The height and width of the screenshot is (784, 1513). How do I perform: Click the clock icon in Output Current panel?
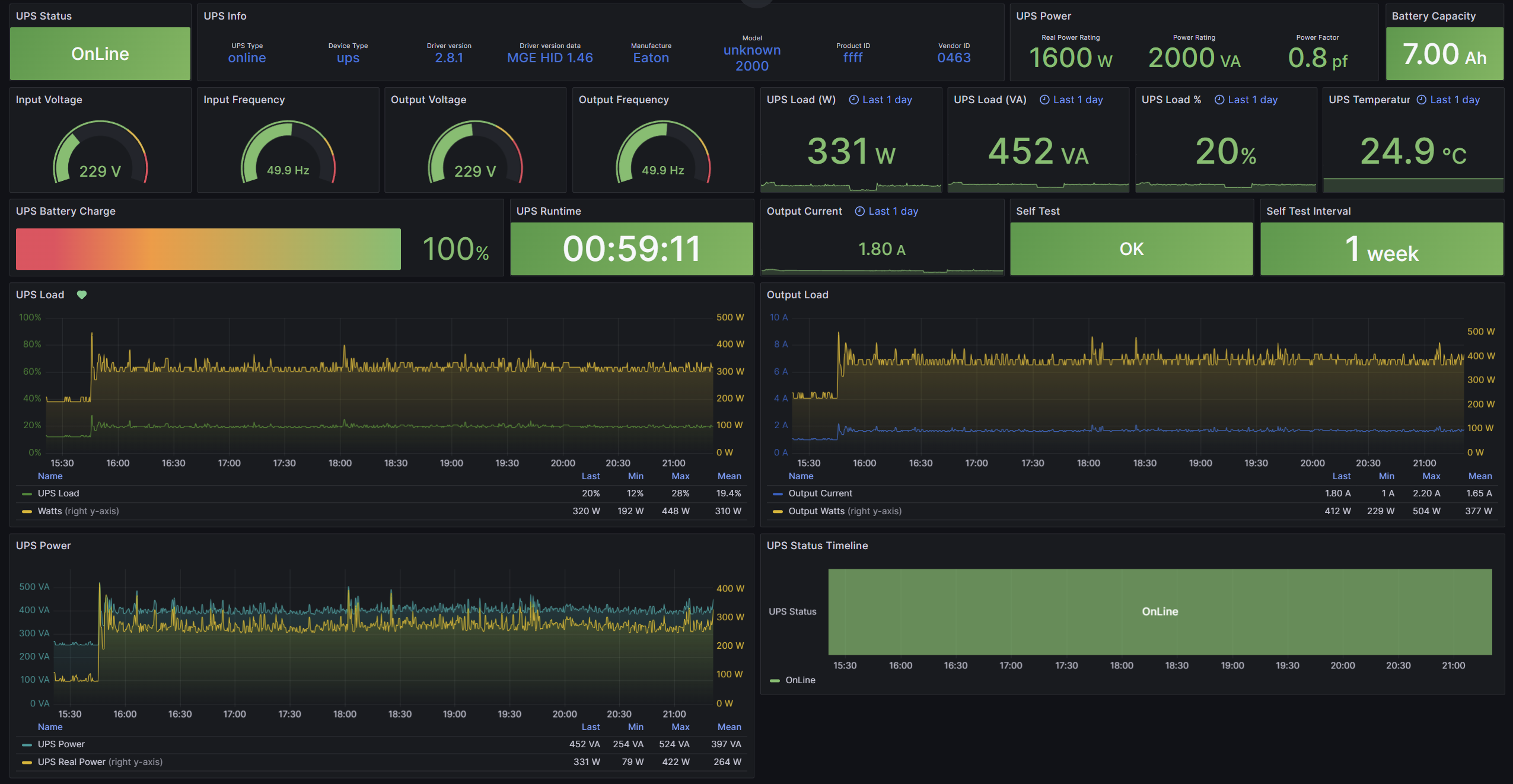(859, 211)
